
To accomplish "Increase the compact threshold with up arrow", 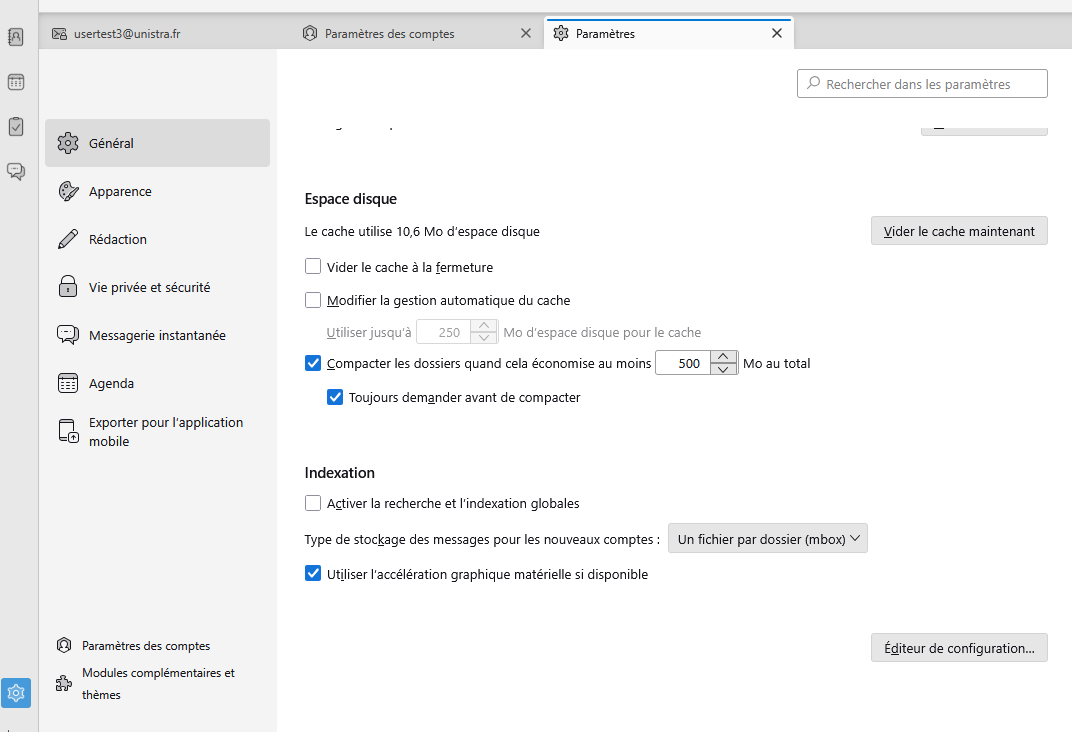I will point(723,357).
